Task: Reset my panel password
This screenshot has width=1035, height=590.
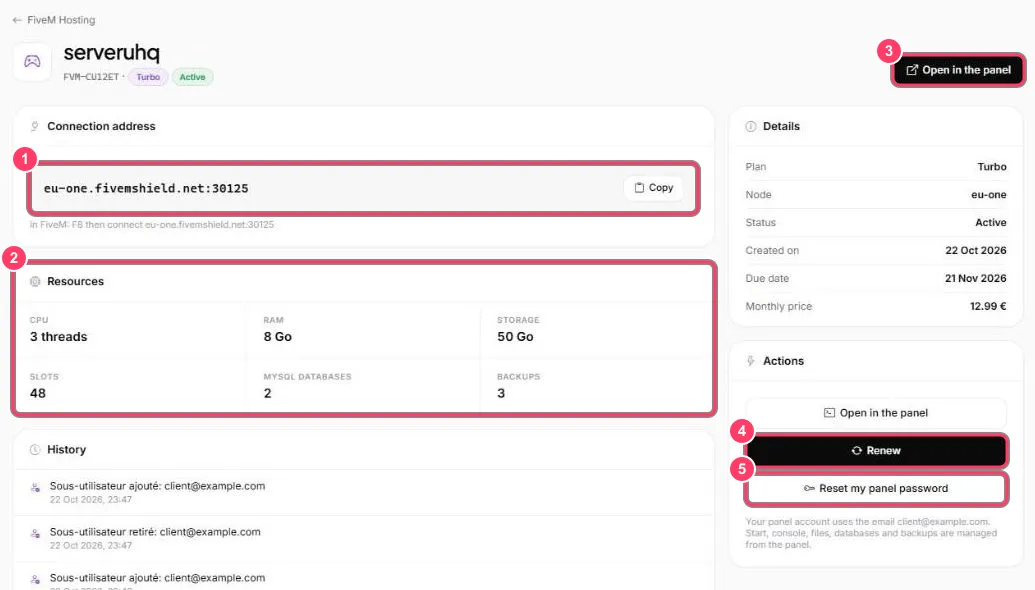Action: (875, 488)
